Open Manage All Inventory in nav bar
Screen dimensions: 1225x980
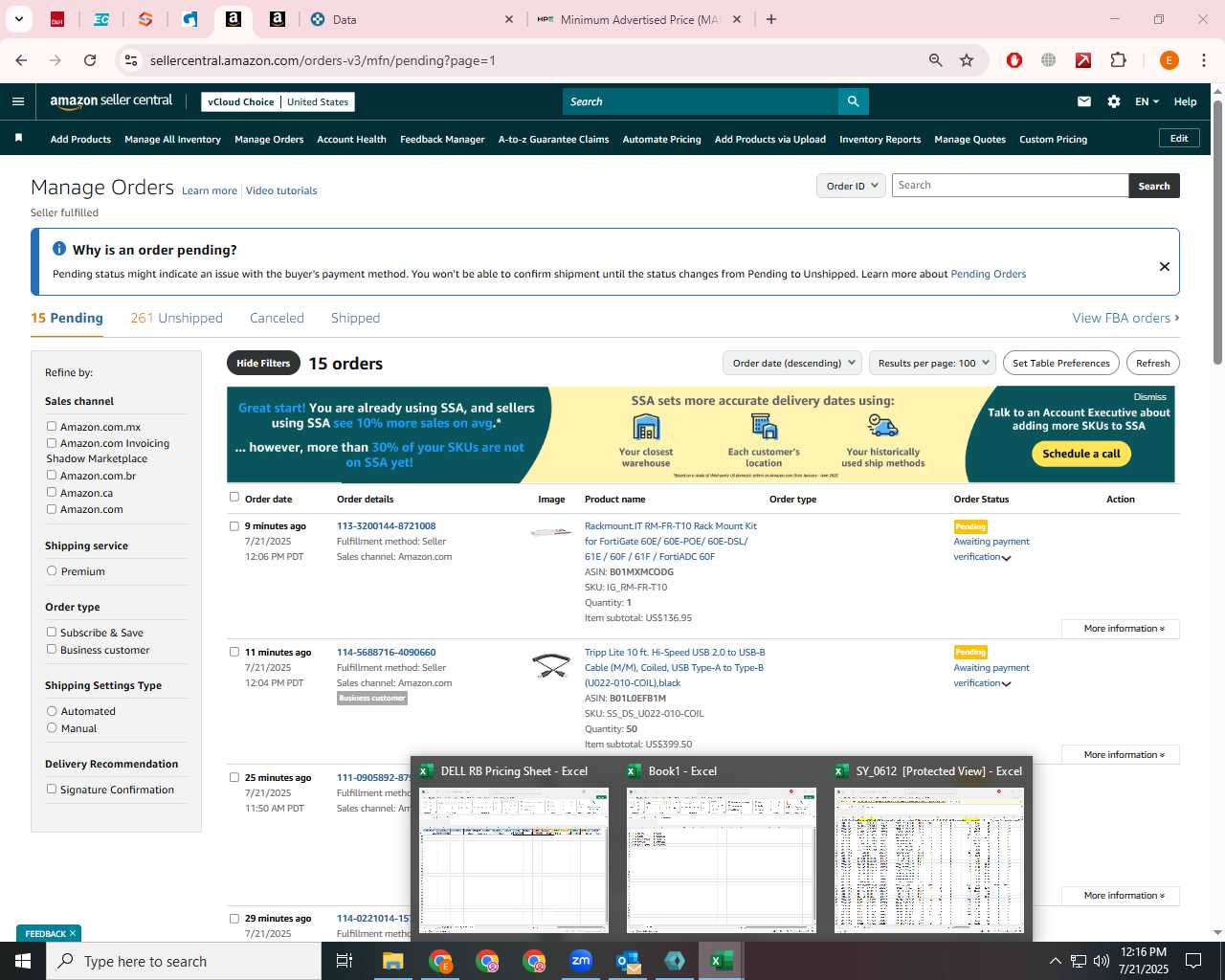click(172, 139)
